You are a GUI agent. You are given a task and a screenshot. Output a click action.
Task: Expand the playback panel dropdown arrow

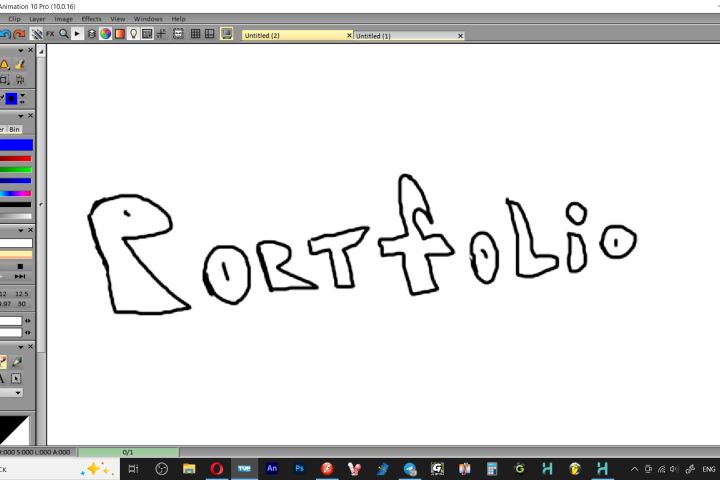(x=21, y=230)
